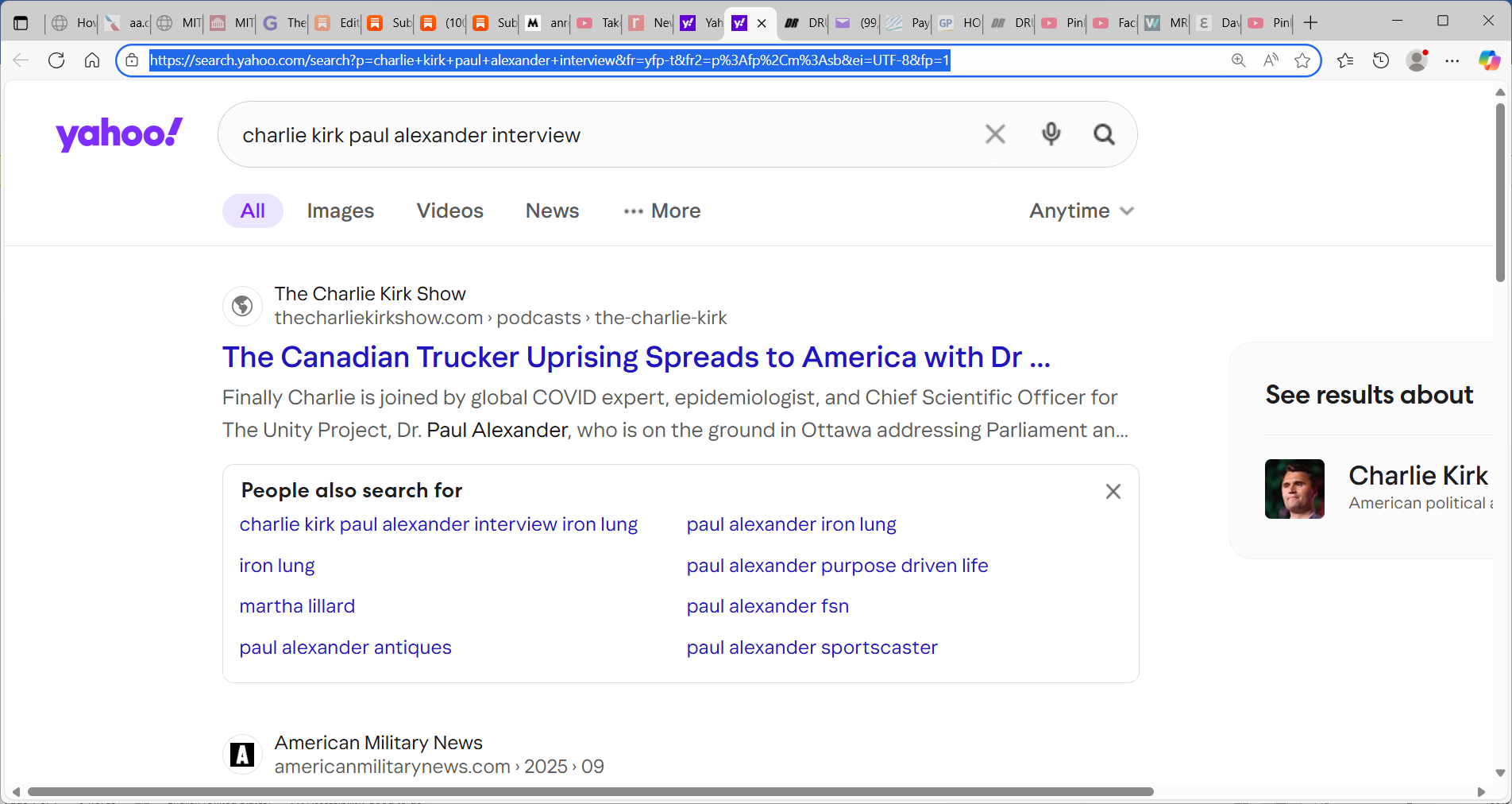The width and height of the screenshot is (1512, 804).
Task: Switch to the '(99' mail tab
Action: (856, 23)
